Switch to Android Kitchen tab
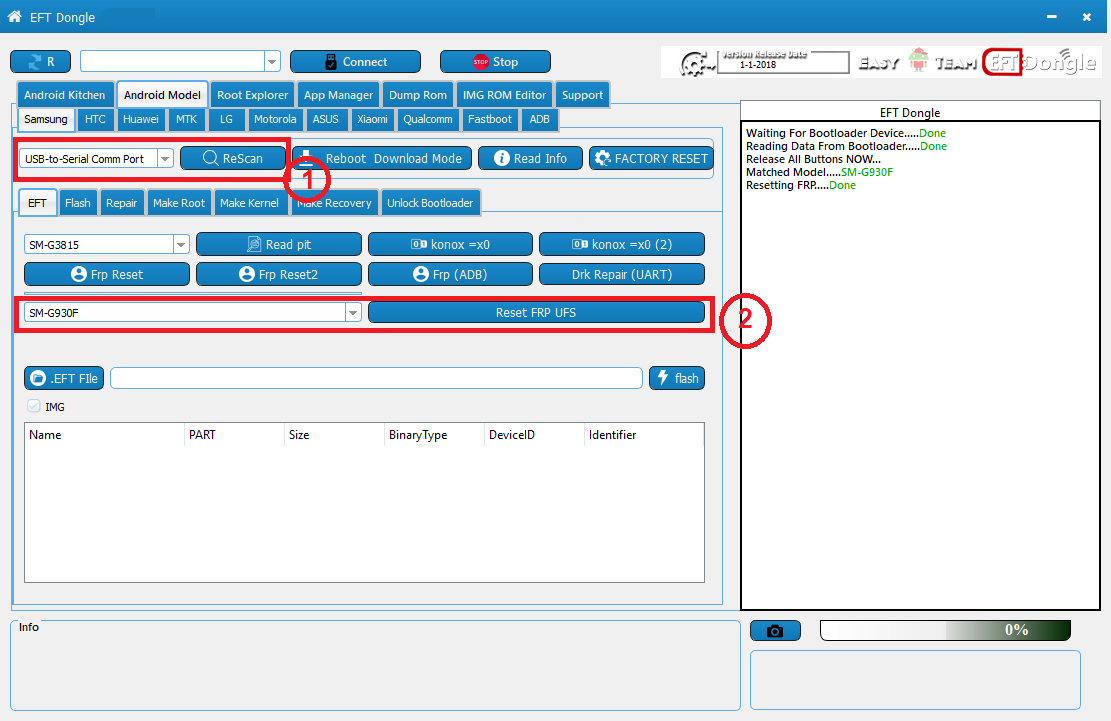The image size is (1111, 721). pos(64,95)
